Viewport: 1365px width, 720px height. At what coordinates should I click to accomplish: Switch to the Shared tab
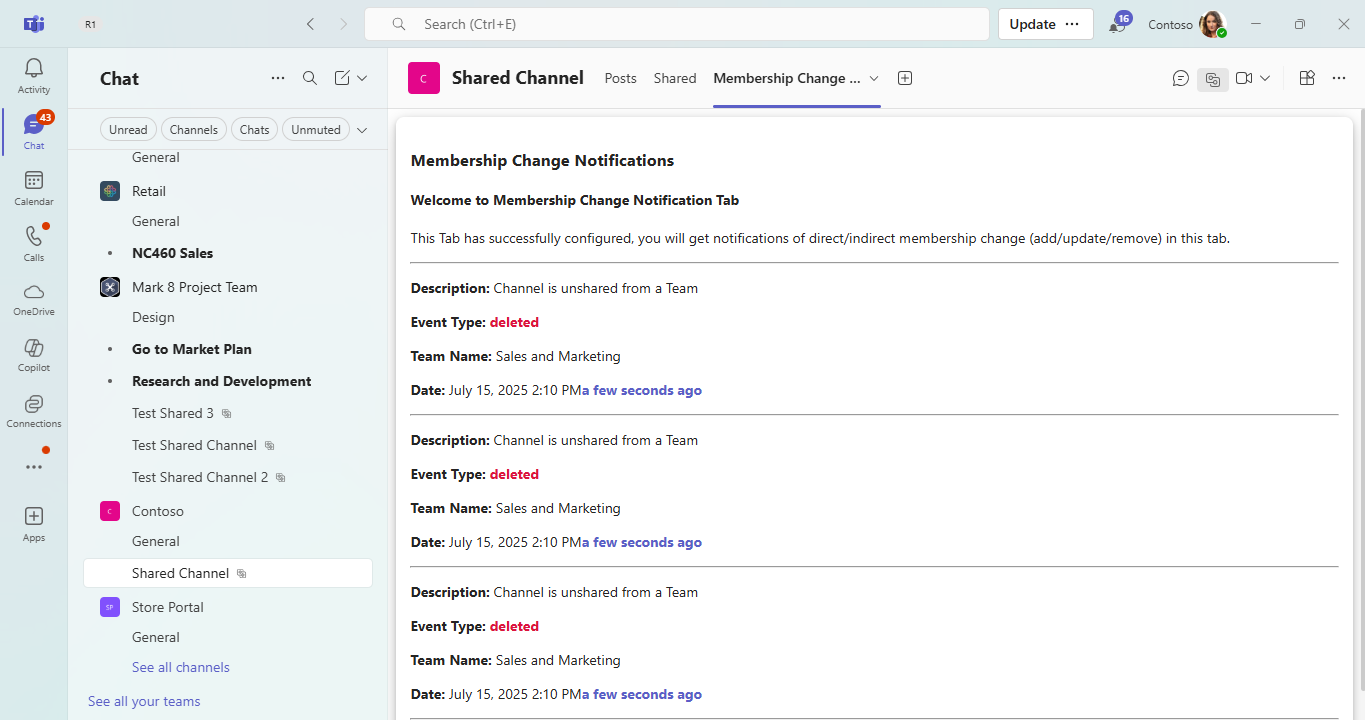tap(675, 78)
